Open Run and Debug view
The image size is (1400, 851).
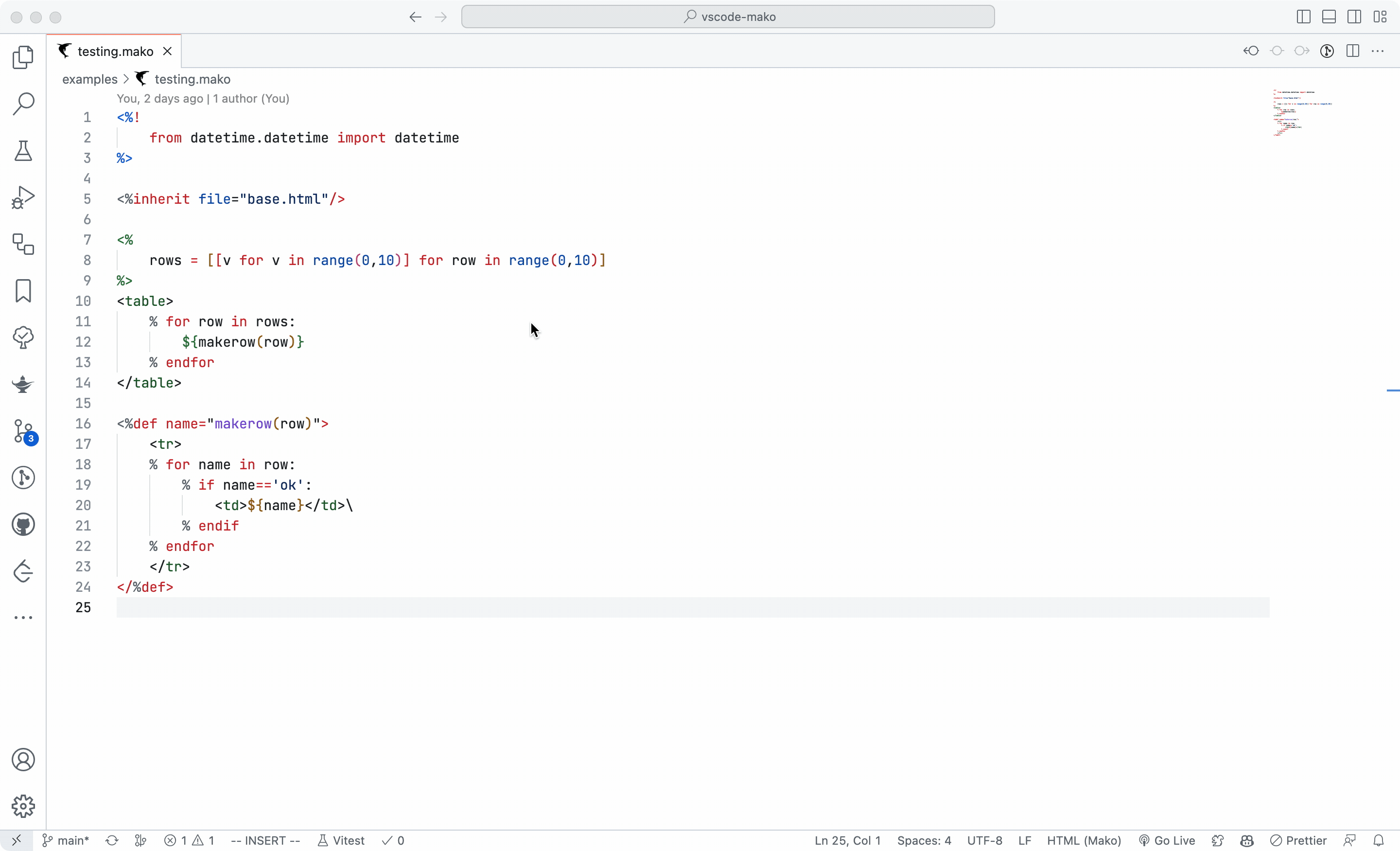(x=23, y=197)
